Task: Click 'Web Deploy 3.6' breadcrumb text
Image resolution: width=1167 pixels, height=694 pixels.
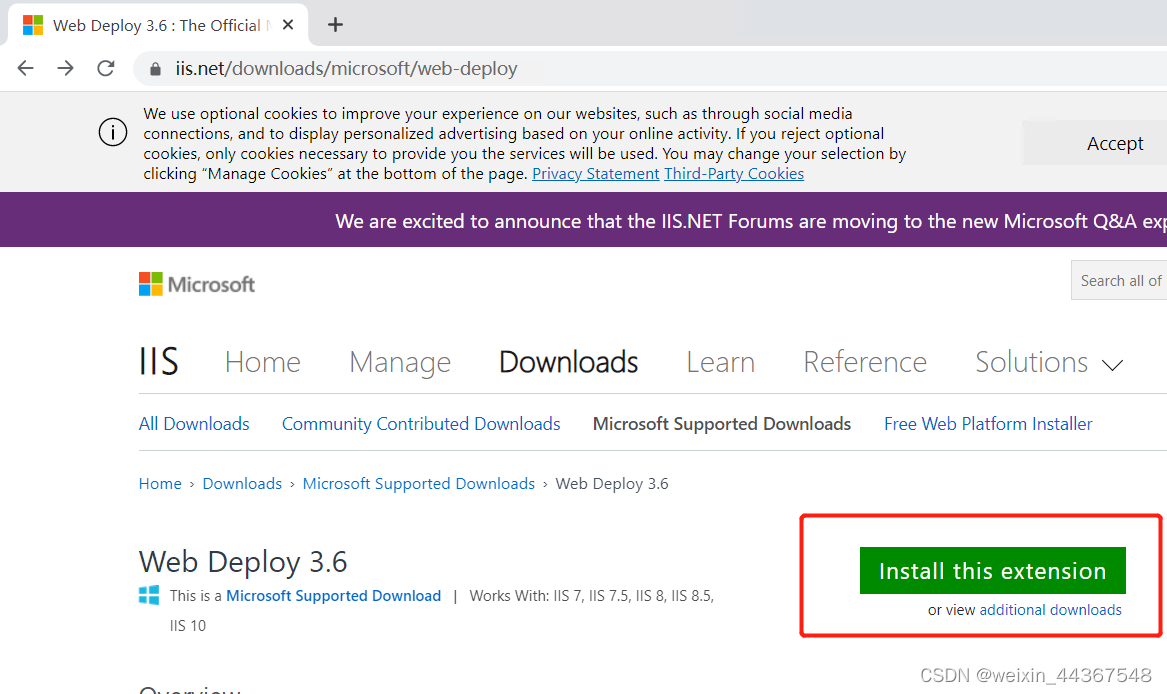Action: click(612, 483)
